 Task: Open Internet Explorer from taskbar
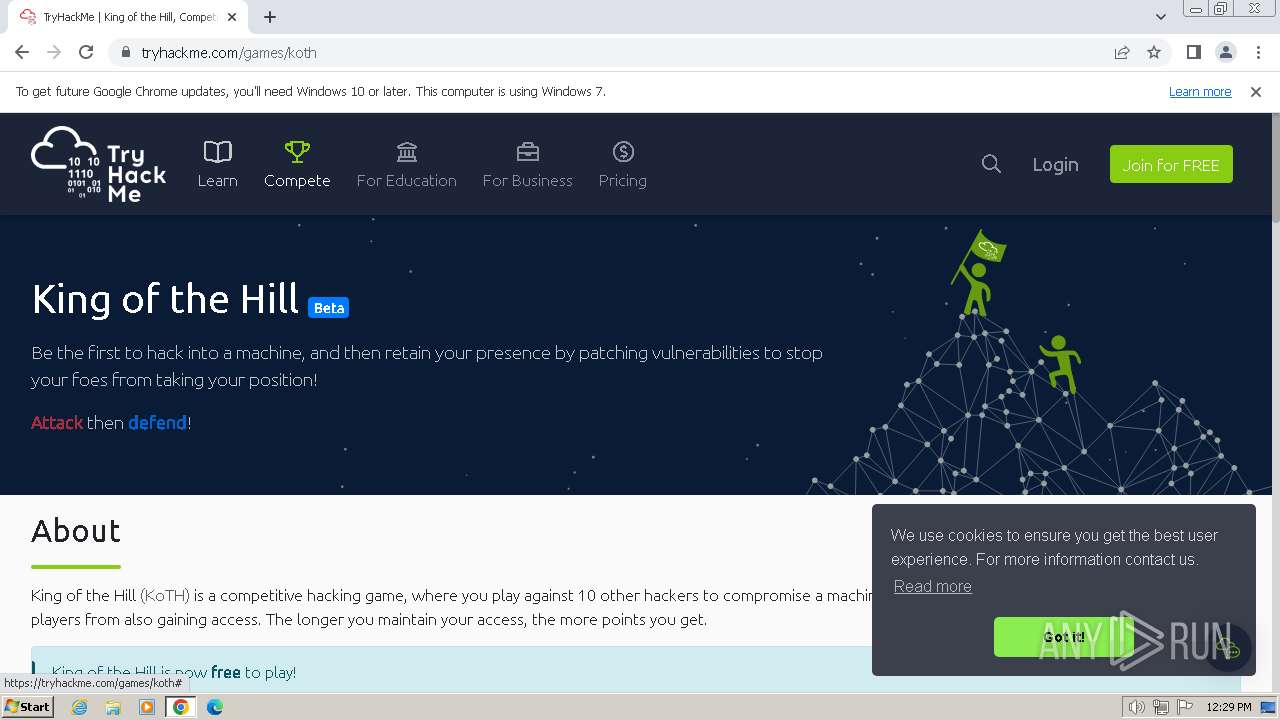pyautogui.click(x=79, y=707)
